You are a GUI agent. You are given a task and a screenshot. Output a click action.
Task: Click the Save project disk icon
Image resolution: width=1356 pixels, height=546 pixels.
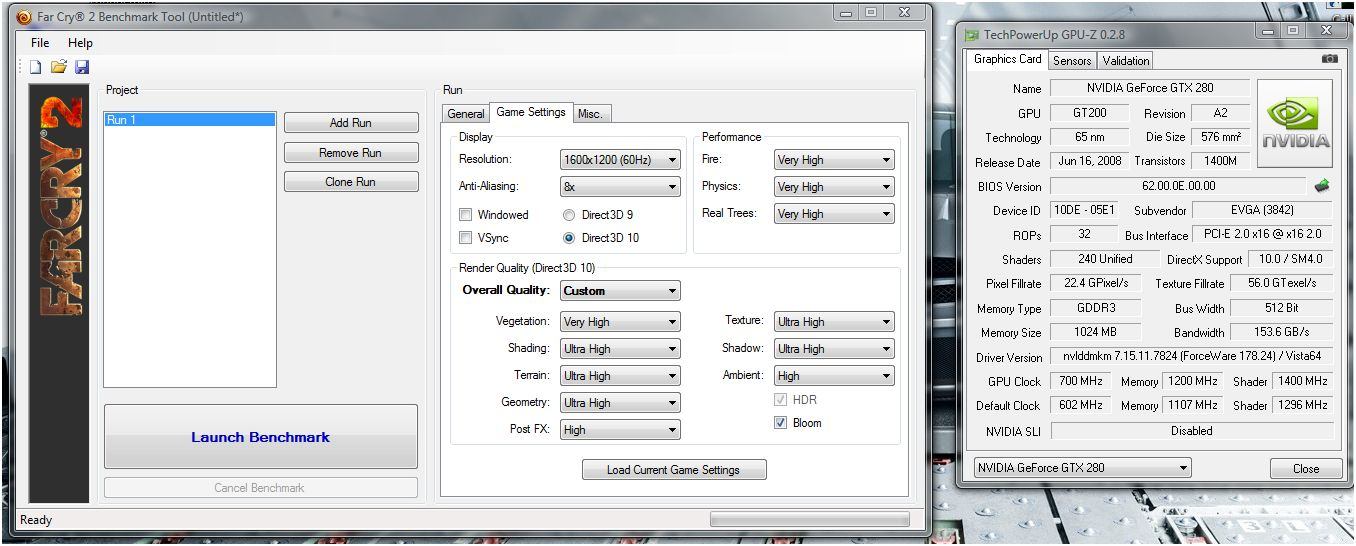[82, 67]
